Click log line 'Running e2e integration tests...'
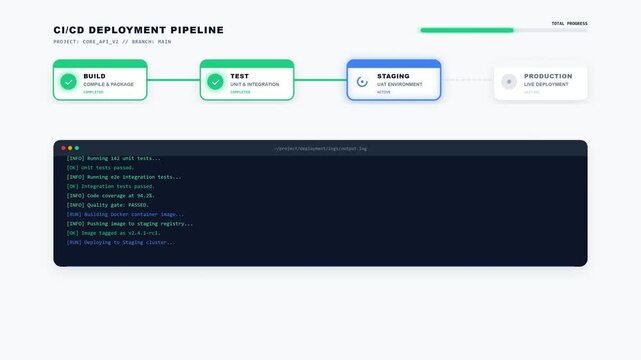This screenshot has width=641, height=360. coord(124,177)
